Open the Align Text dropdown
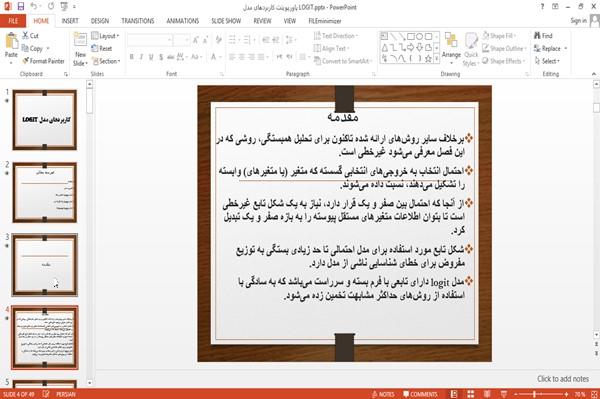The width and height of the screenshot is (600, 399). [x=331, y=49]
